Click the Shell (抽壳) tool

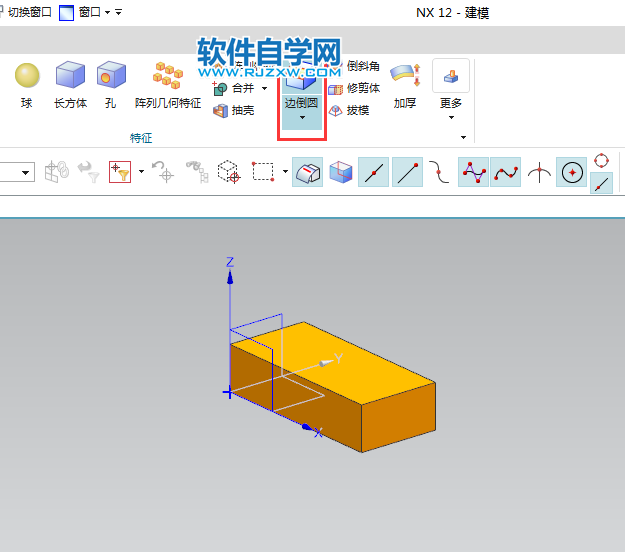click(234, 110)
